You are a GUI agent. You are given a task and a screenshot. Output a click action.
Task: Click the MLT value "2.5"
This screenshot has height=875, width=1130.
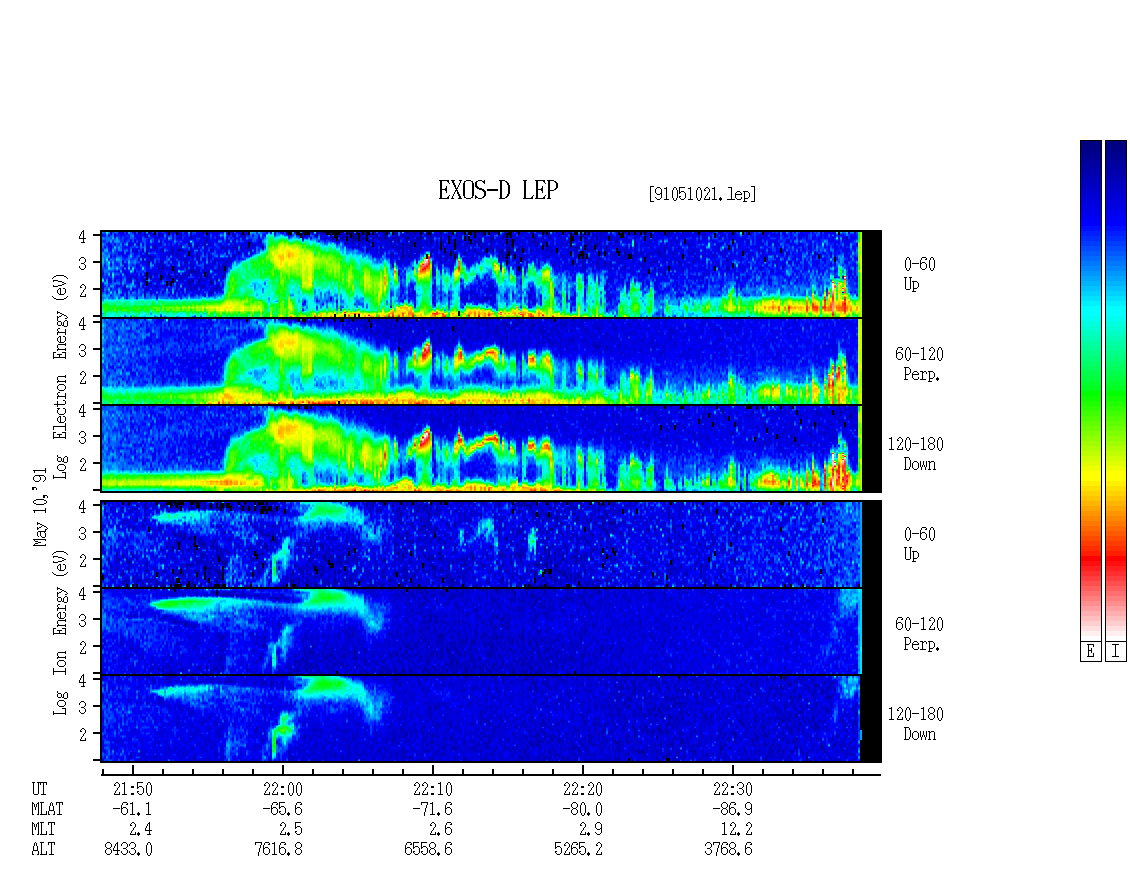pos(290,830)
